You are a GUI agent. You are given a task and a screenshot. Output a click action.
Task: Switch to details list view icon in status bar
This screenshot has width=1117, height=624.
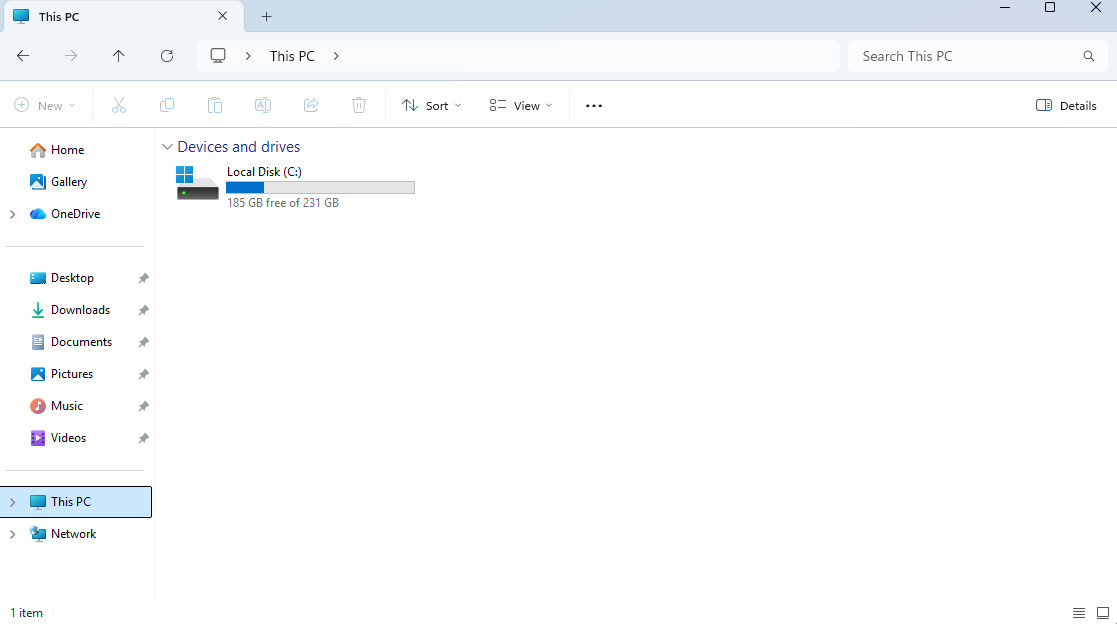(x=1079, y=613)
